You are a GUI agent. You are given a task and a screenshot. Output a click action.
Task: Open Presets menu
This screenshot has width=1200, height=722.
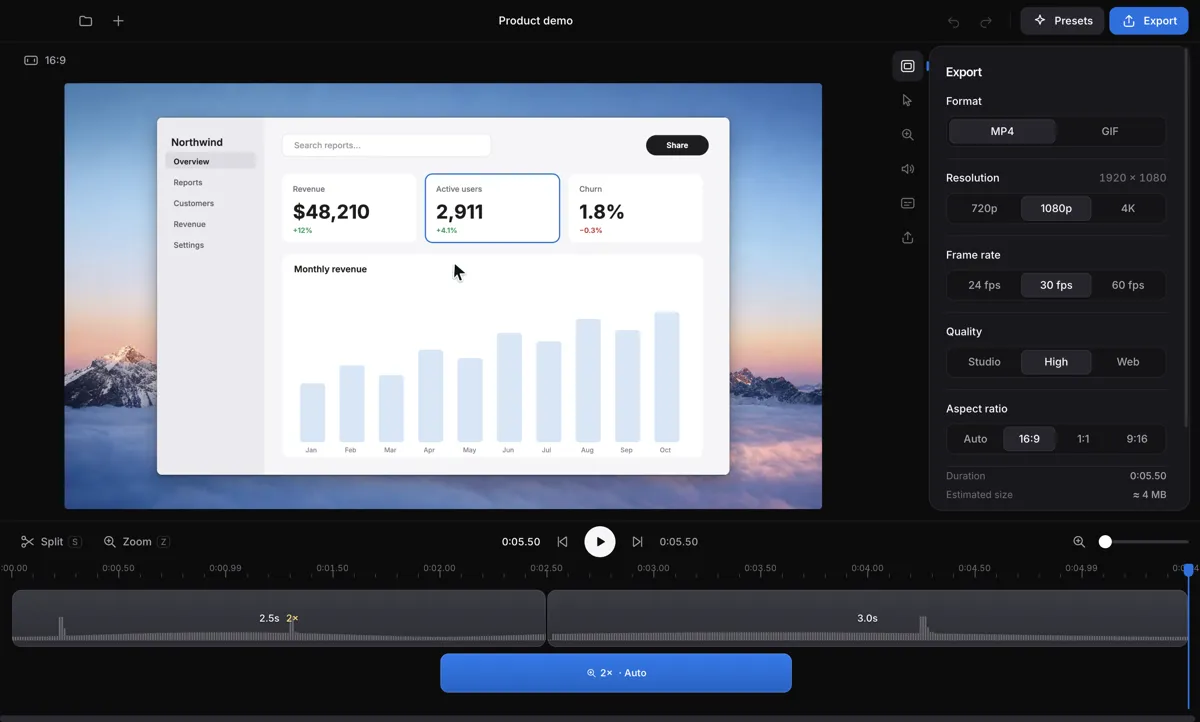[x=1063, y=21]
